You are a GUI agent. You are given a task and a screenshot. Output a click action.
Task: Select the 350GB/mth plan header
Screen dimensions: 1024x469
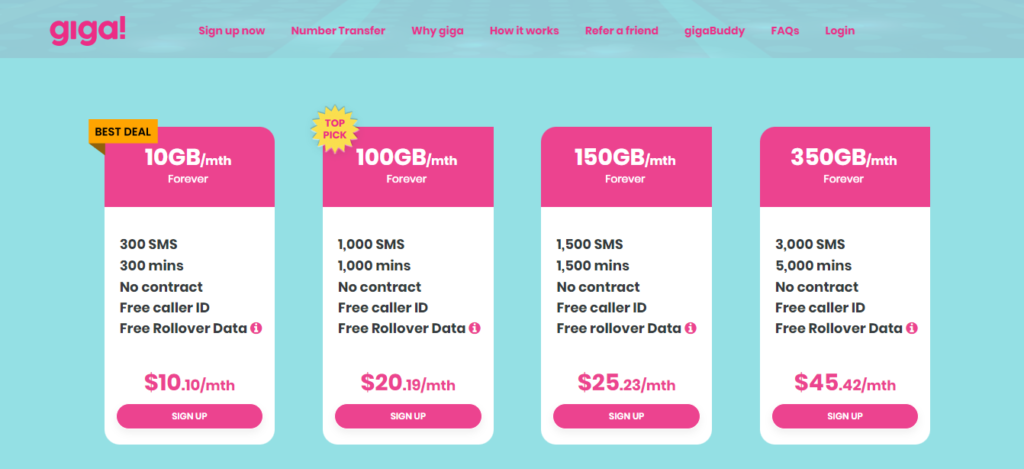[x=845, y=167]
